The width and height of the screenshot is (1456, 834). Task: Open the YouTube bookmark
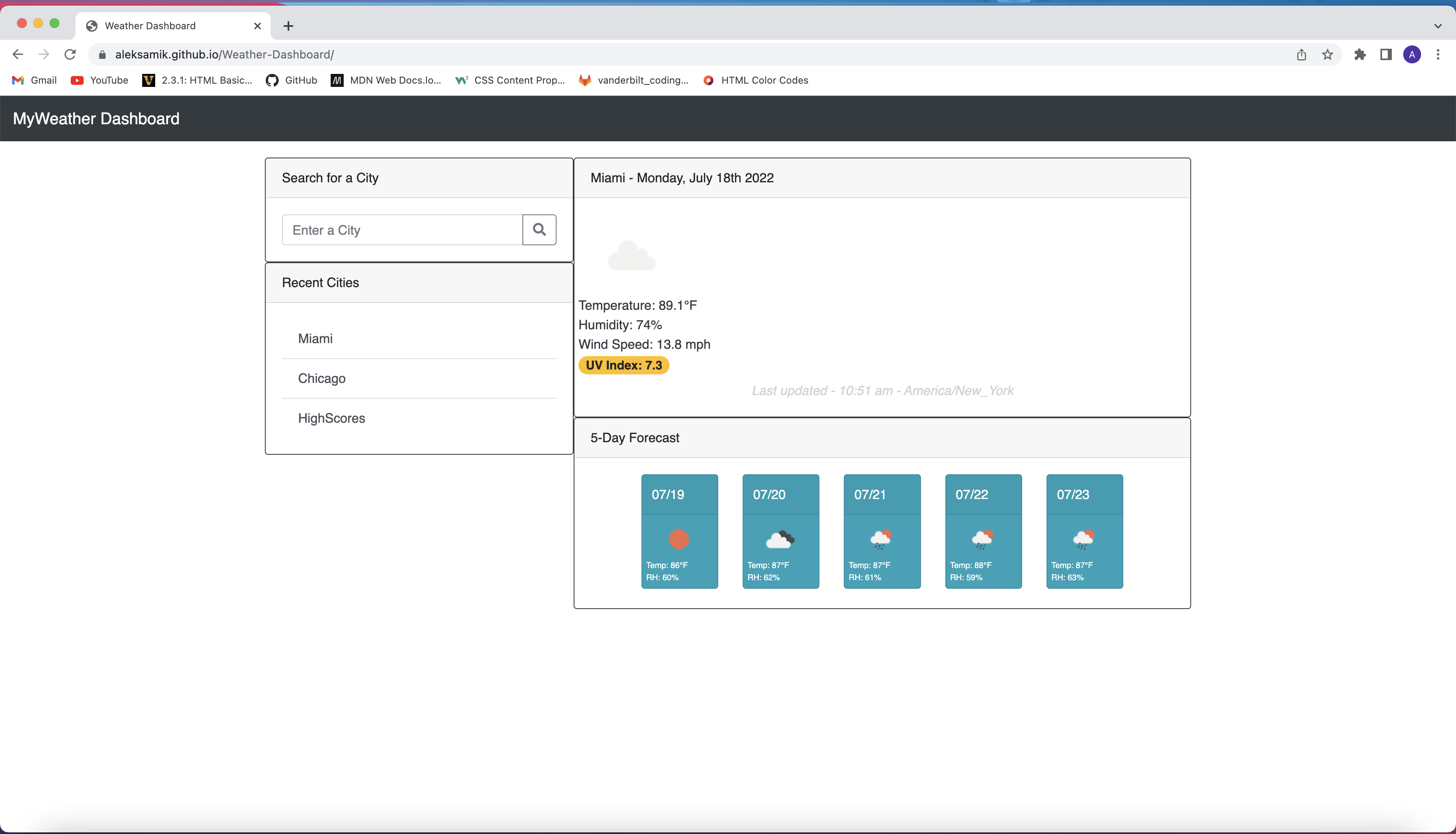[100, 80]
